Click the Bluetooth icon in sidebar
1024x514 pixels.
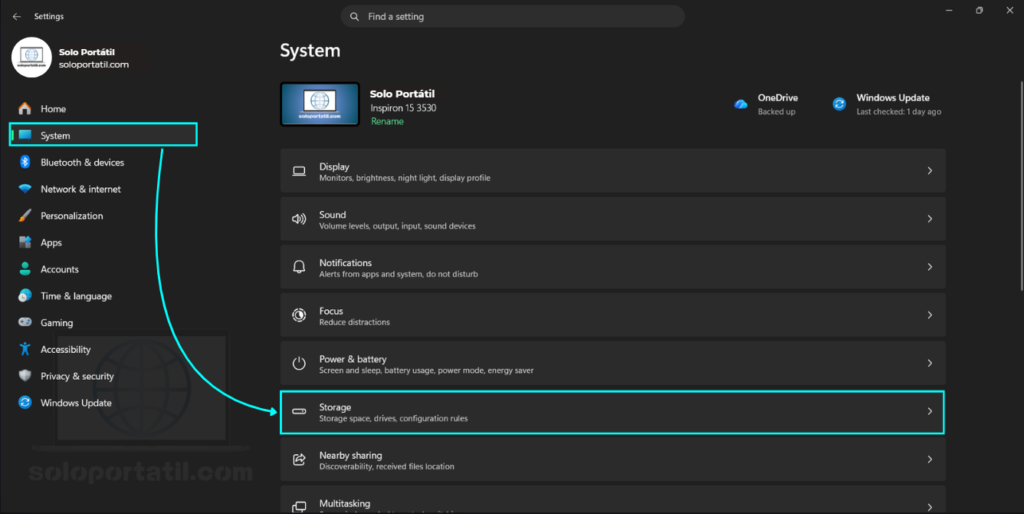pyautogui.click(x=25, y=162)
